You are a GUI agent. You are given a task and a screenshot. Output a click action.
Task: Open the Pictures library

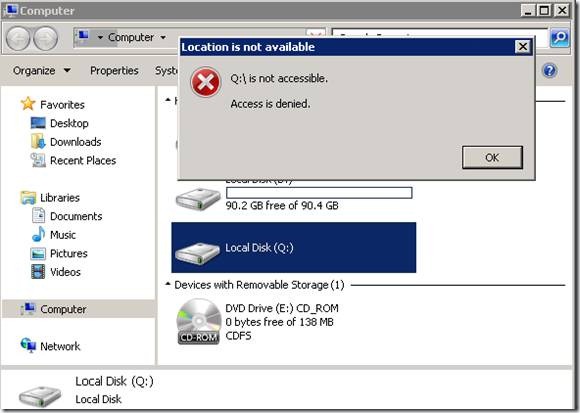69,253
